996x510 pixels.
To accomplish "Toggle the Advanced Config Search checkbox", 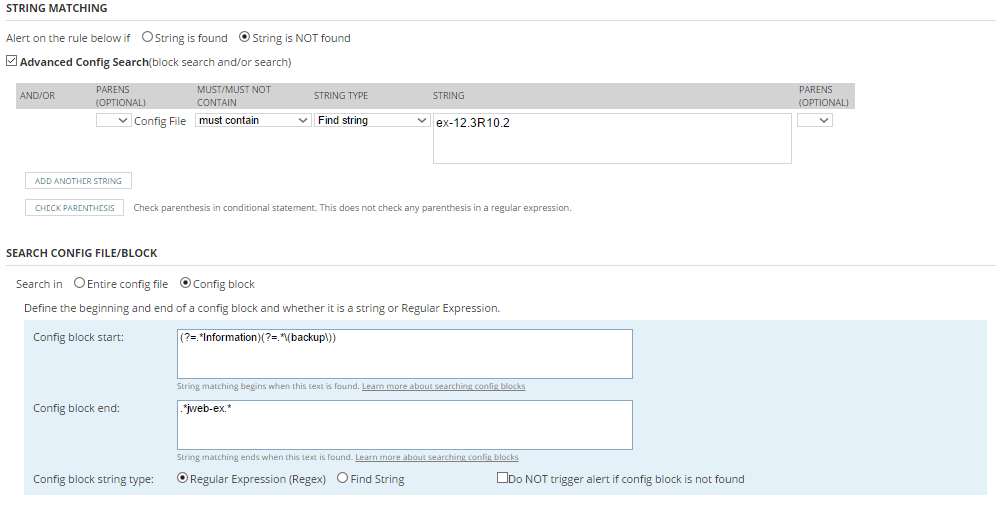I will (11, 61).
